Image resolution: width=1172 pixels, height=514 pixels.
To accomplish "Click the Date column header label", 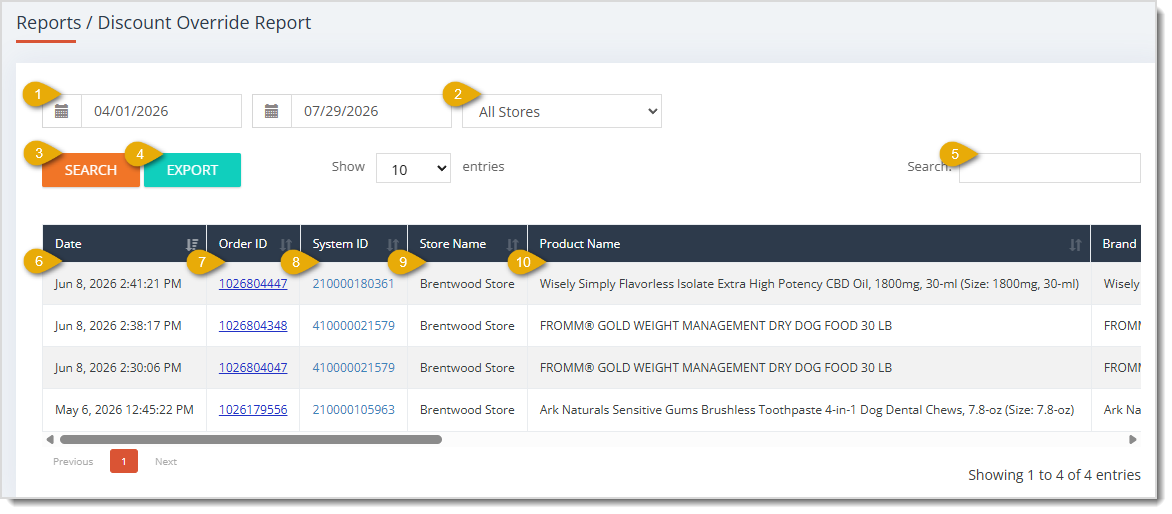I will (68, 244).
